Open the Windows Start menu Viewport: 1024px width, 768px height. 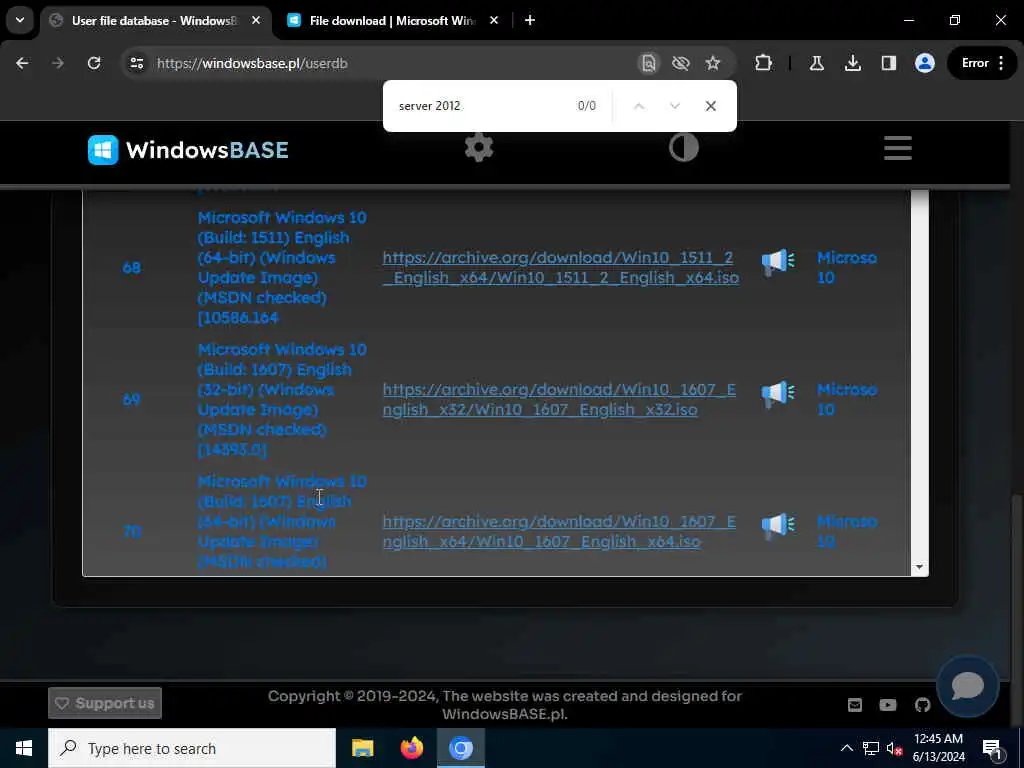[24, 748]
